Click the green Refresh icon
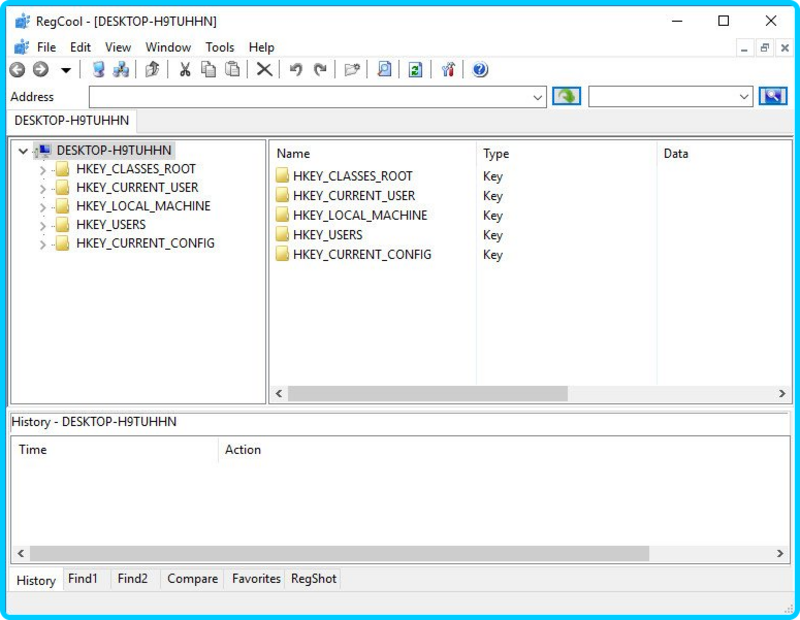 tap(415, 69)
